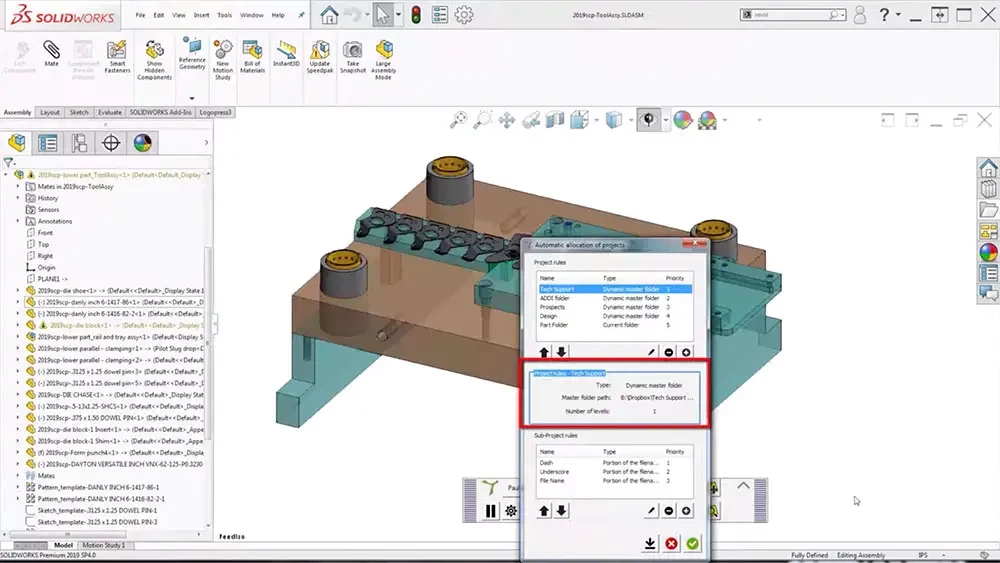1000x563 pixels.
Task: Edit selected project rule with pencil
Action: (651, 352)
